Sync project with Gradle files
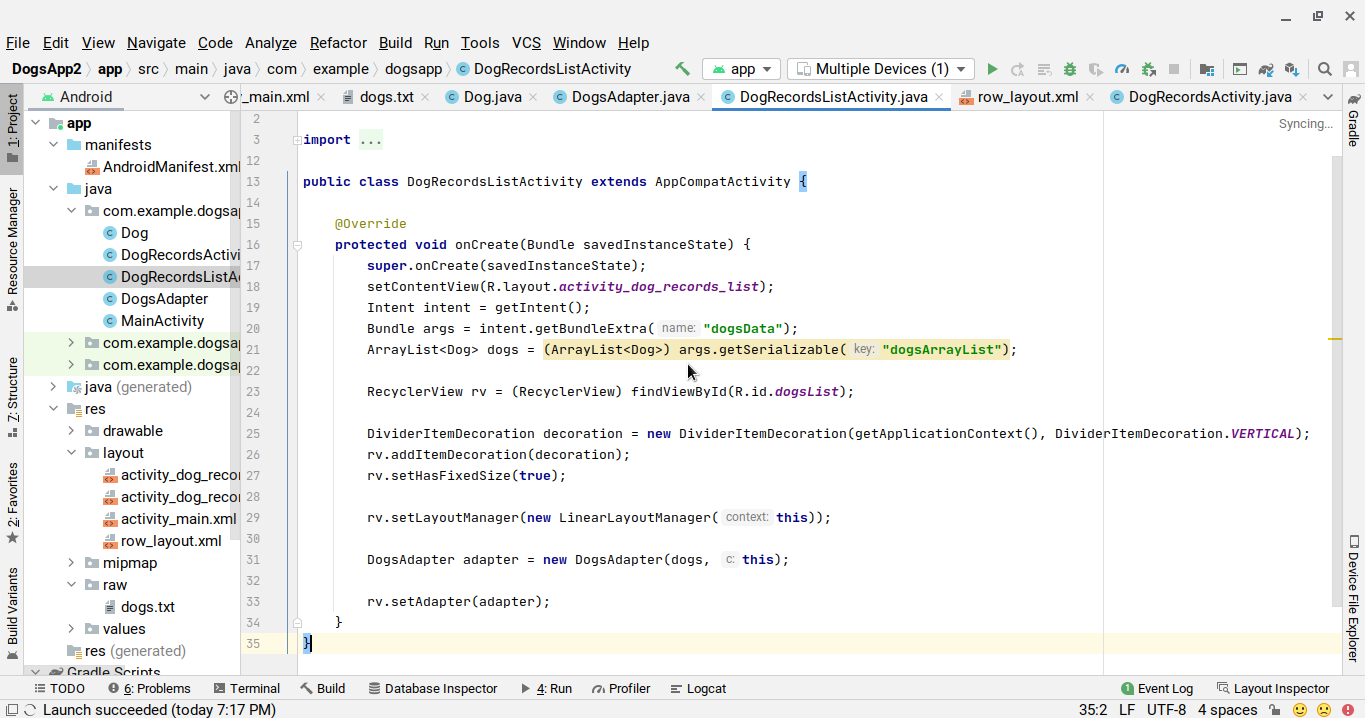This screenshot has height=718, width=1365. (1265, 69)
